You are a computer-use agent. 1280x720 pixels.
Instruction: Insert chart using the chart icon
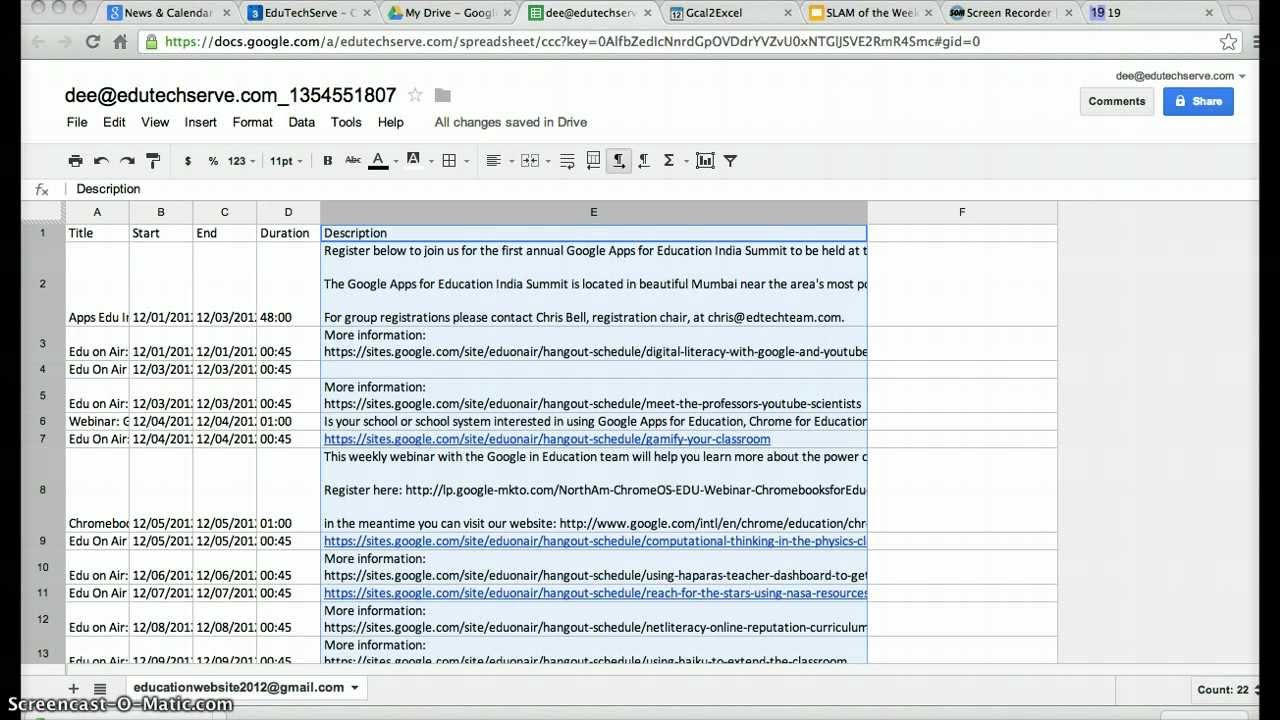pos(705,161)
